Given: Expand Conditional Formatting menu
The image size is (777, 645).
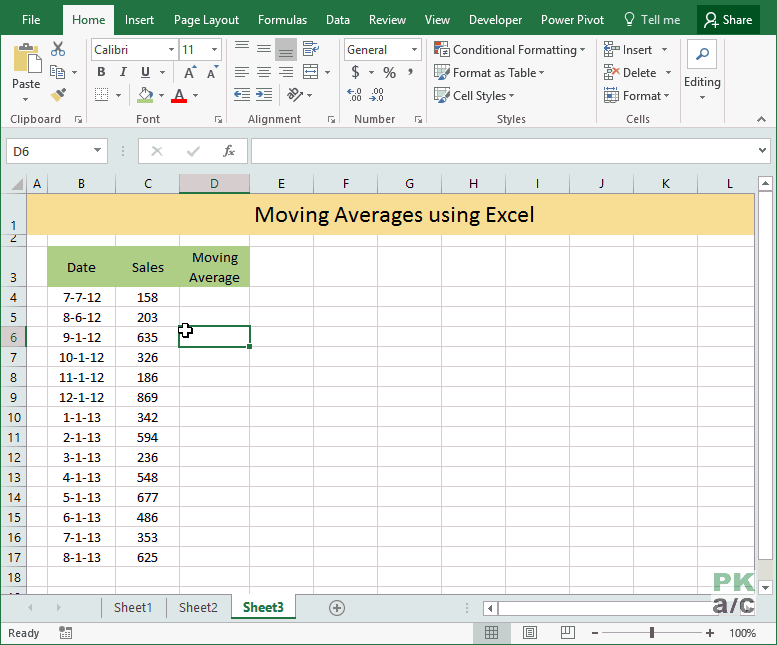Looking at the screenshot, I should pos(509,50).
